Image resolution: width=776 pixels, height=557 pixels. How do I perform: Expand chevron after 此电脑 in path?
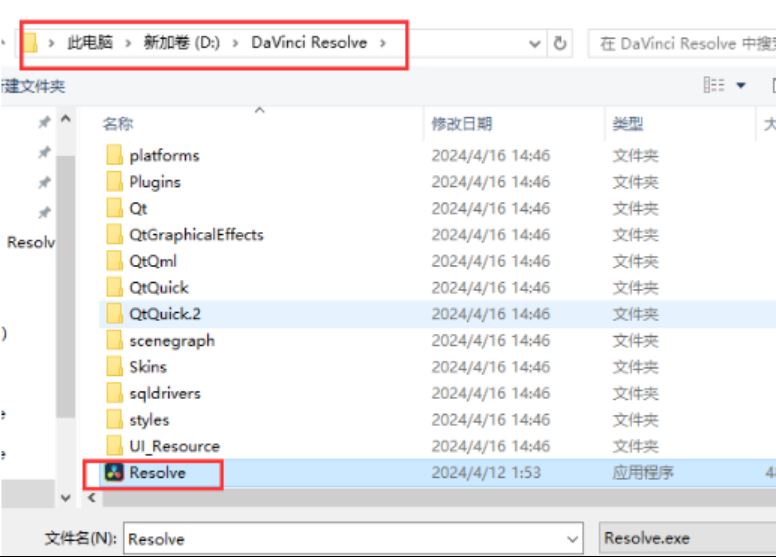128,44
